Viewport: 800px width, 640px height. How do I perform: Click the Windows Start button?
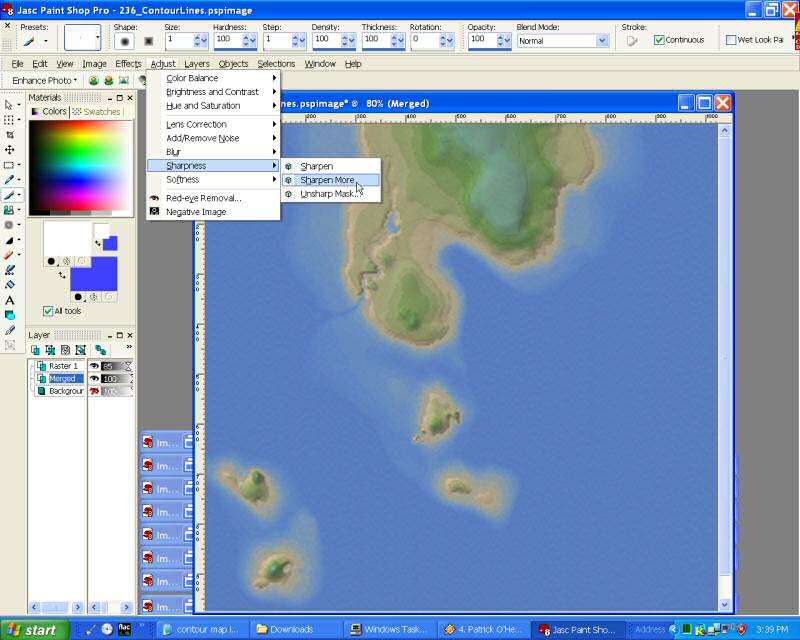(x=34, y=630)
